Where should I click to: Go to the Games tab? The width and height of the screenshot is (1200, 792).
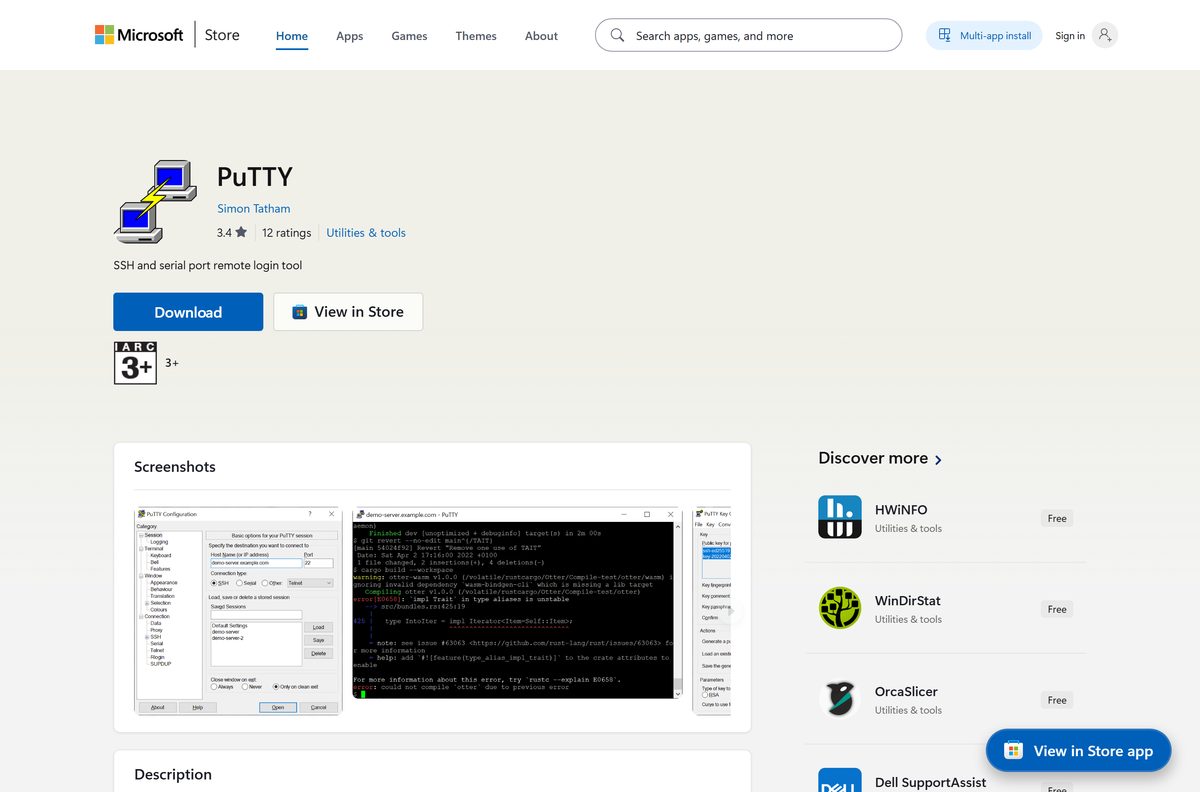pyautogui.click(x=409, y=36)
